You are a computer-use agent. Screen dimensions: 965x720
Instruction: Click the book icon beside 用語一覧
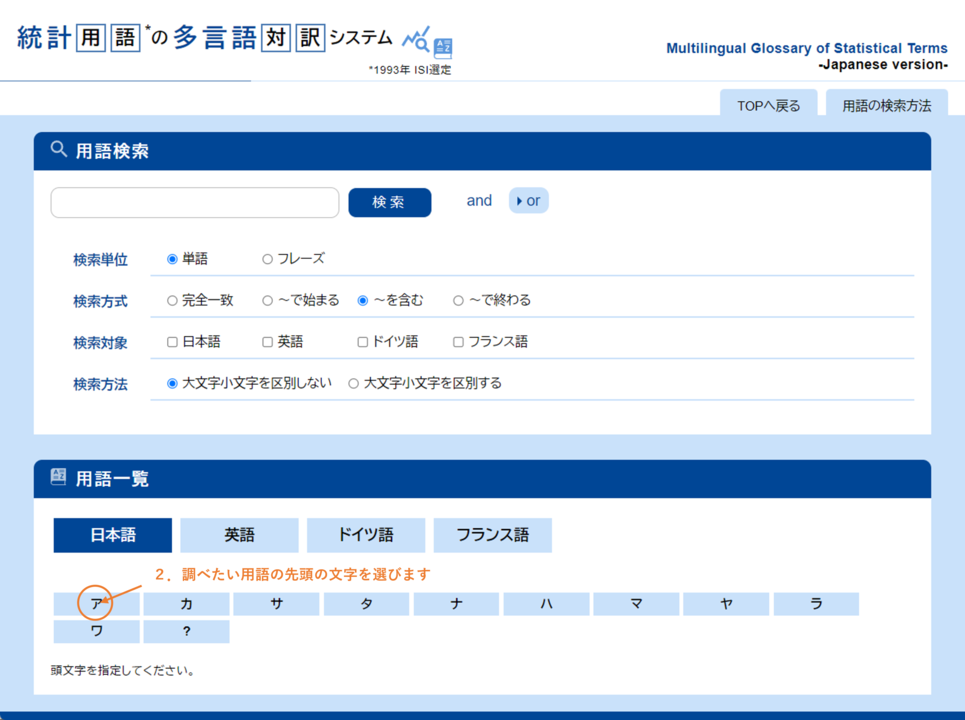point(59,478)
